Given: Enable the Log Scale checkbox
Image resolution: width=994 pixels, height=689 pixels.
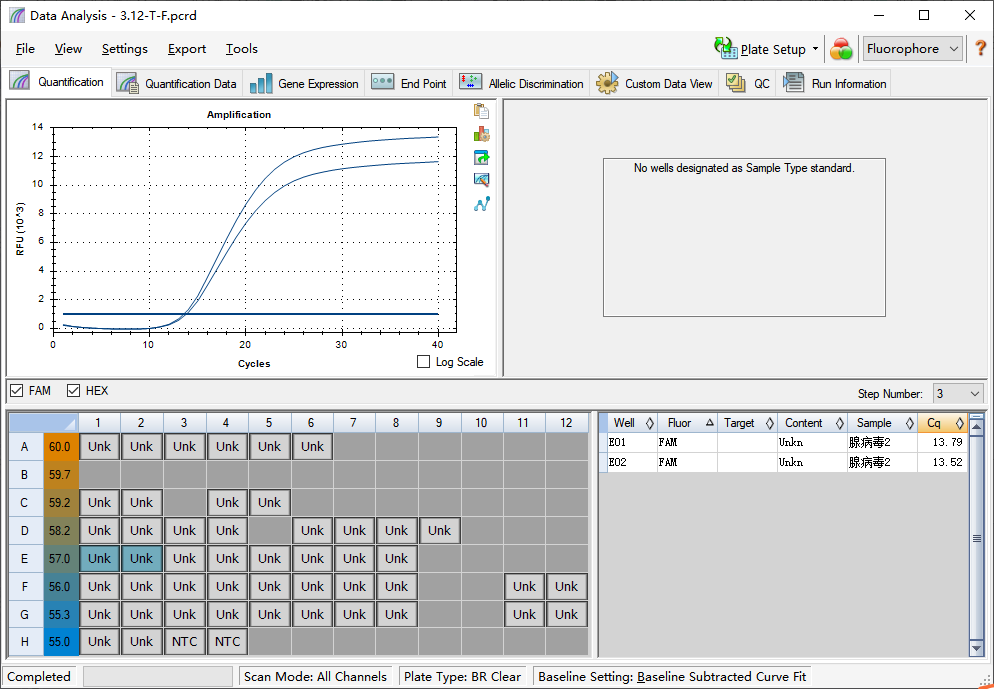Looking at the screenshot, I should 423,361.
